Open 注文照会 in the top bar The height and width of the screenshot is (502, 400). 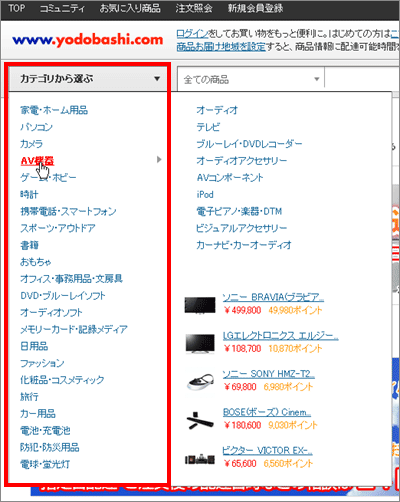(194, 8)
